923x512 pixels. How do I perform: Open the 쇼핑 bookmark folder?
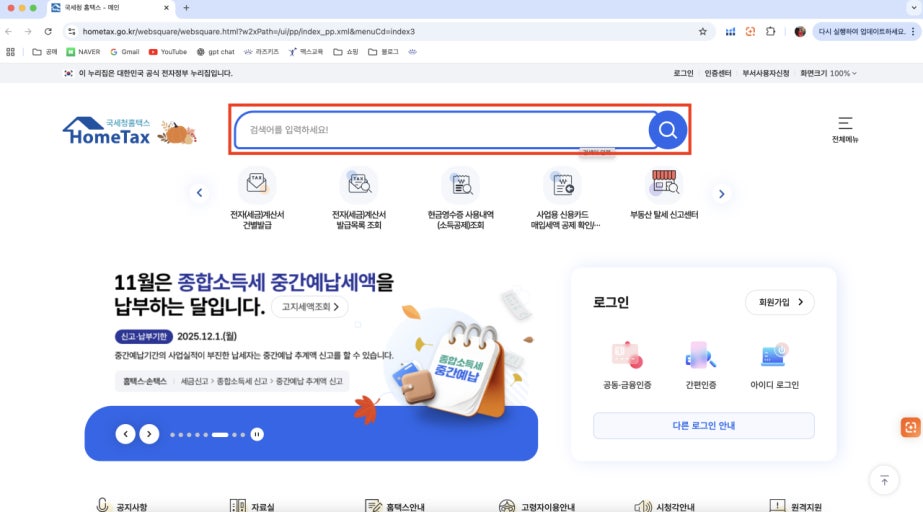coord(346,52)
